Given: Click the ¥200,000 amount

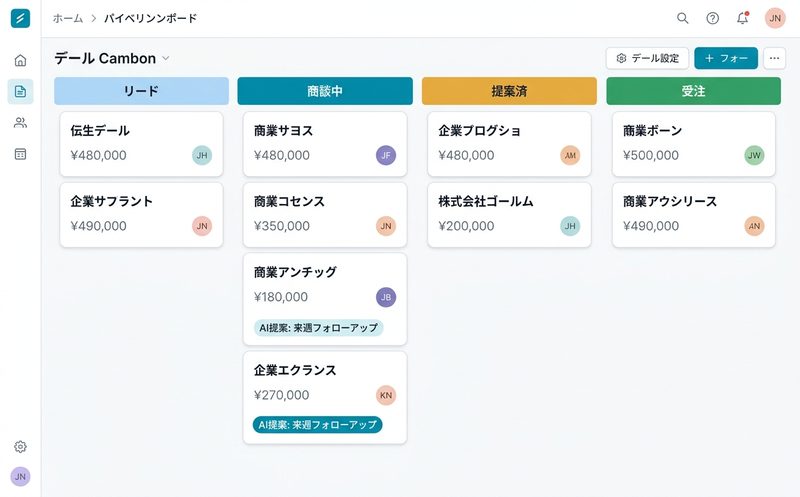Looking at the screenshot, I should (x=466, y=226).
